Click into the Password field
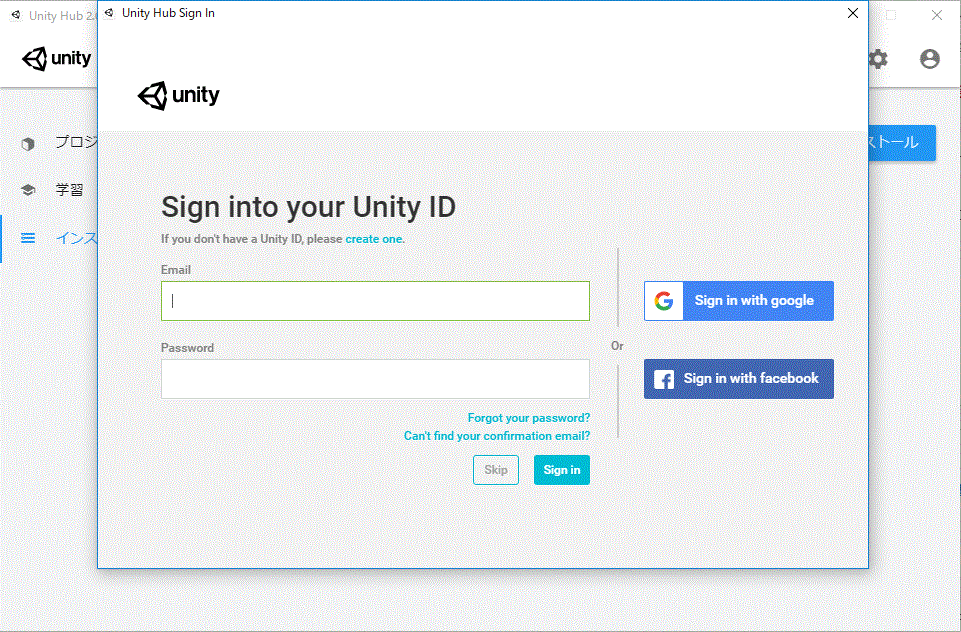The width and height of the screenshot is (961, 632). pyautogui.click(x=375, y=379)
